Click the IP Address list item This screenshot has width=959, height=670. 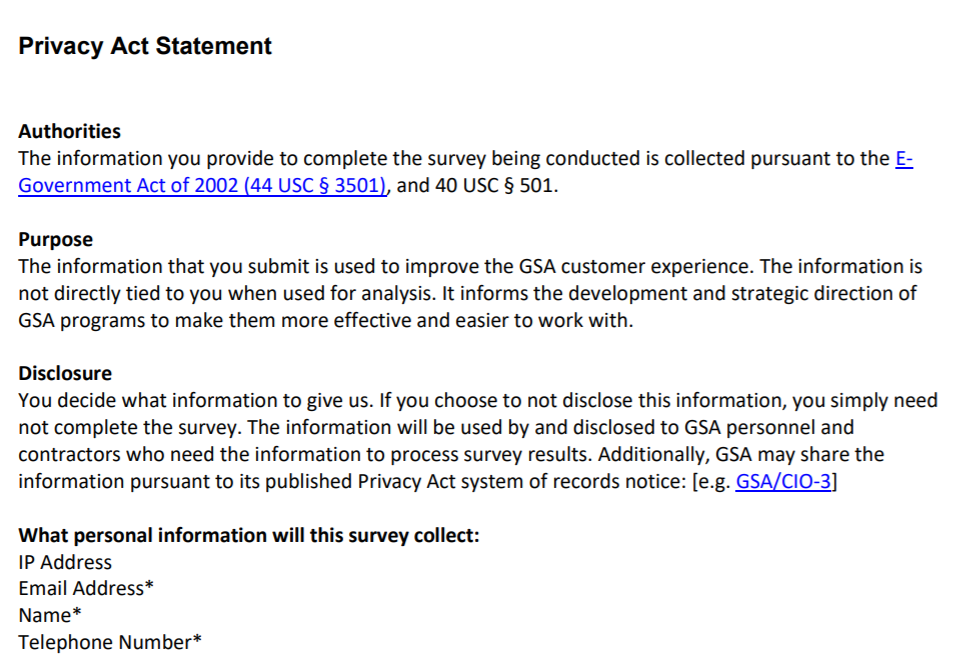pos(65,562)
